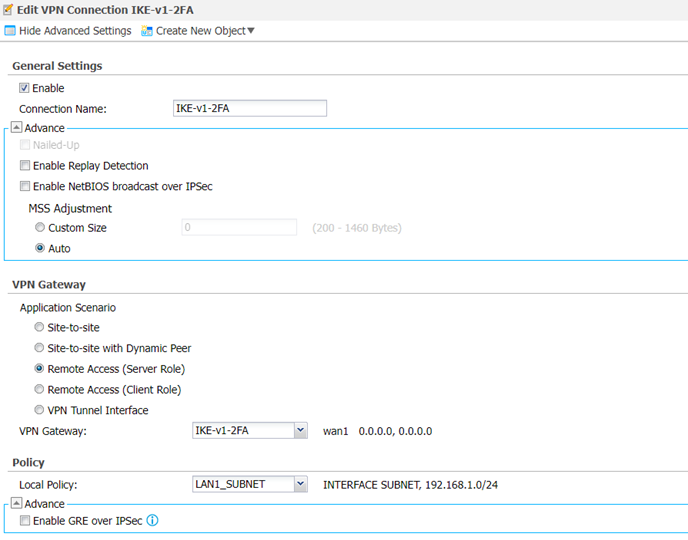The width and height of the screenshot is (688, 540).
Task: Toggle the Enable checkbox
Action: coord(25,88)
